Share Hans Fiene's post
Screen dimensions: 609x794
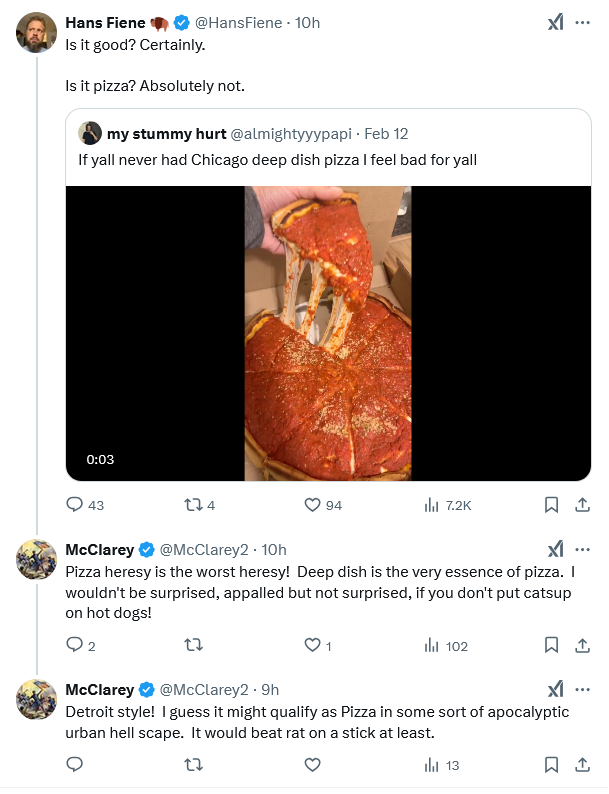[582, 505]
